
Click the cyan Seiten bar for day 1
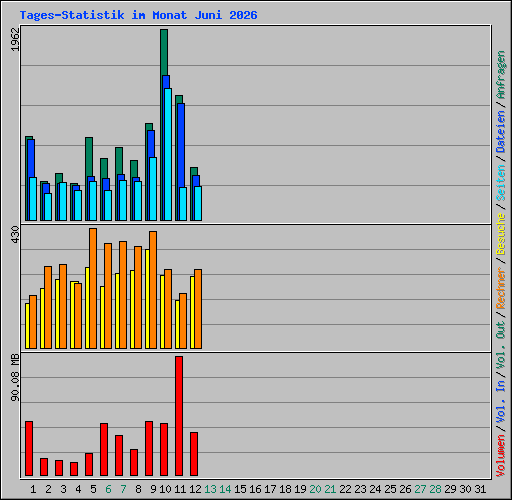[33, 199]
